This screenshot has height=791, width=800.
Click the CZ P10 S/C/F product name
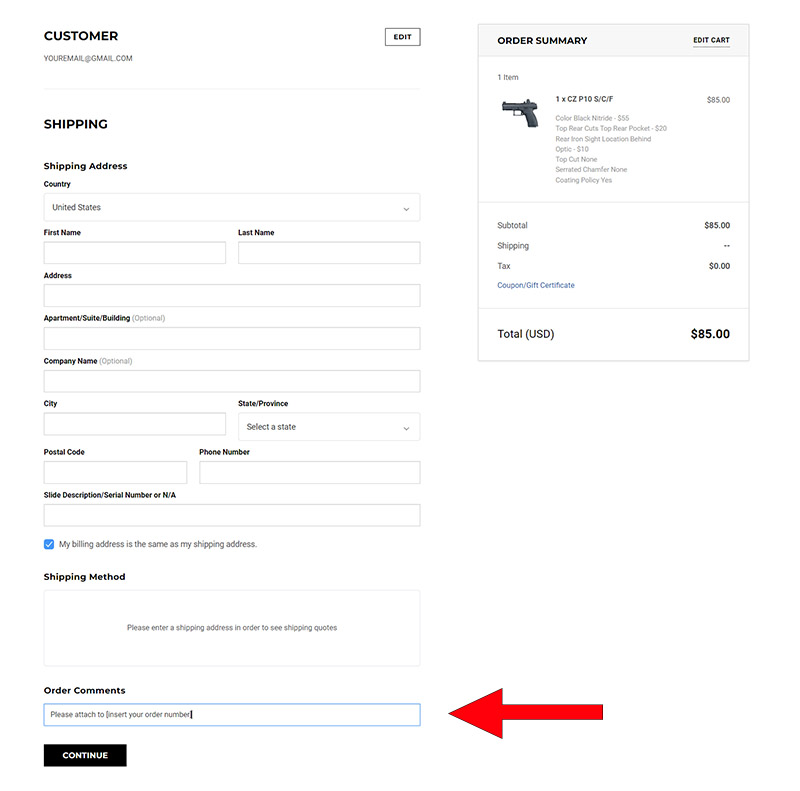click(585, 100)
